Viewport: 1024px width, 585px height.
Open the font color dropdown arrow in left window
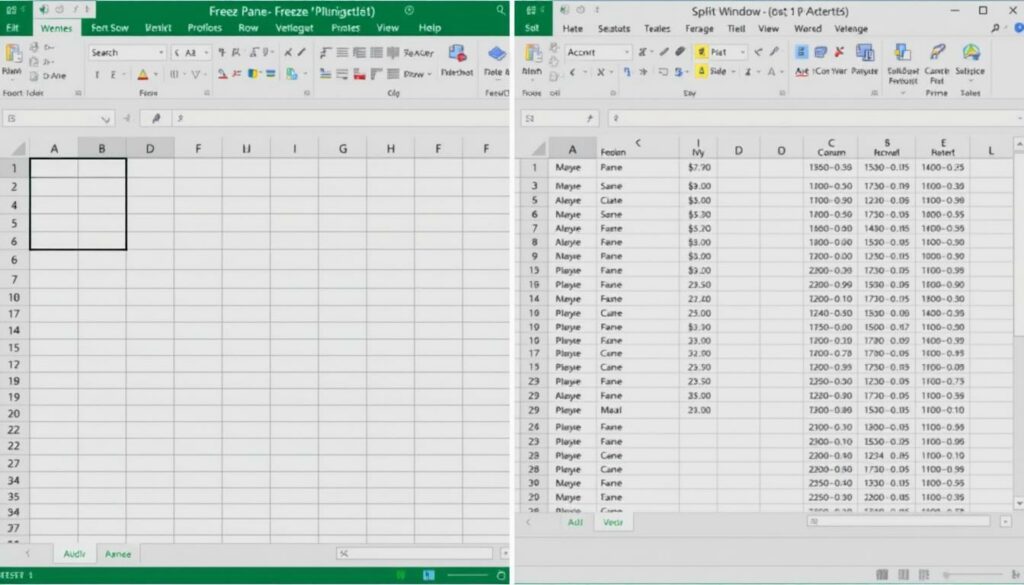155,74
